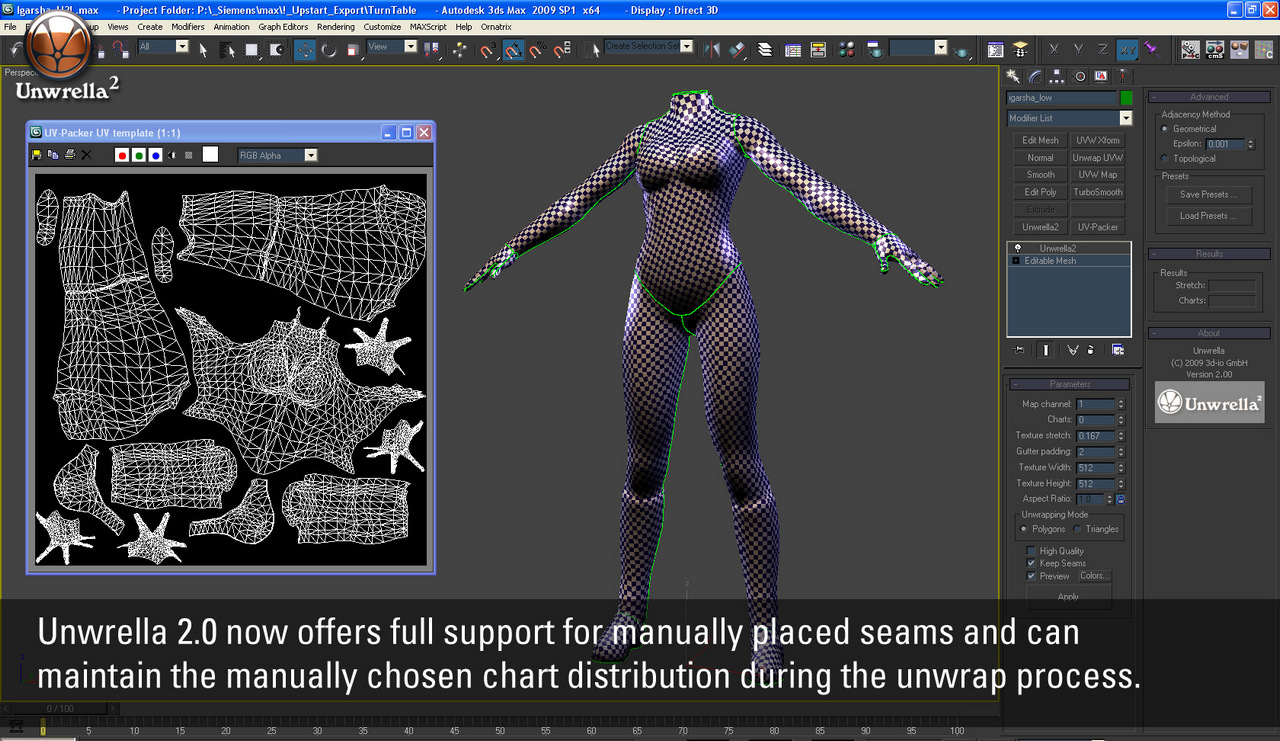The width and height of the screenshot is (1280, 741).
Task: Uncheck the Keep Seams checkbox
Action: click(1032, 563)
